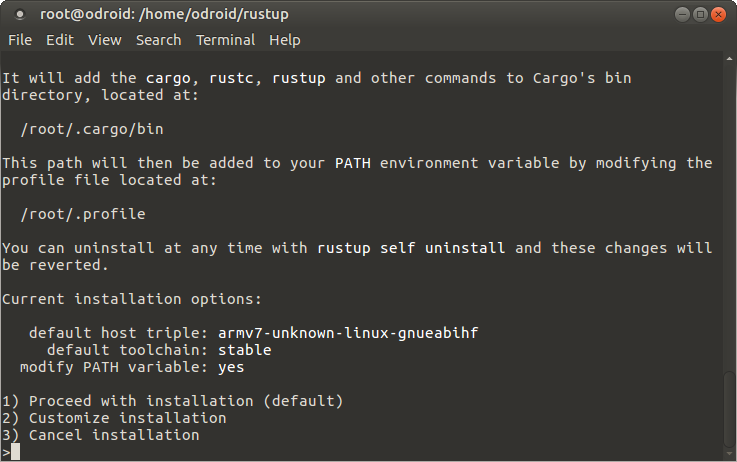Open the View menu

[104, 40]
